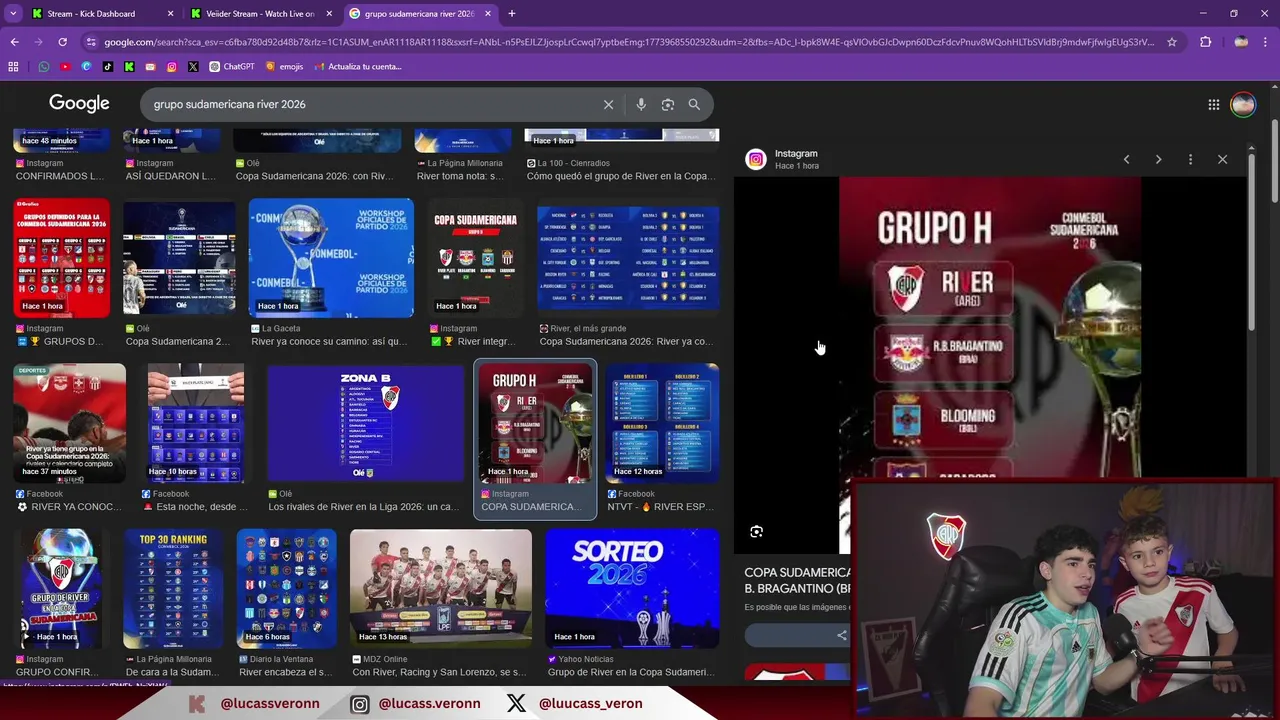Open the Sorteo 2026 Yahoo Noticias thumbnail
The width and height of the screenshot is (1280, 720).
pyautogui.click(x=632, y=589)
